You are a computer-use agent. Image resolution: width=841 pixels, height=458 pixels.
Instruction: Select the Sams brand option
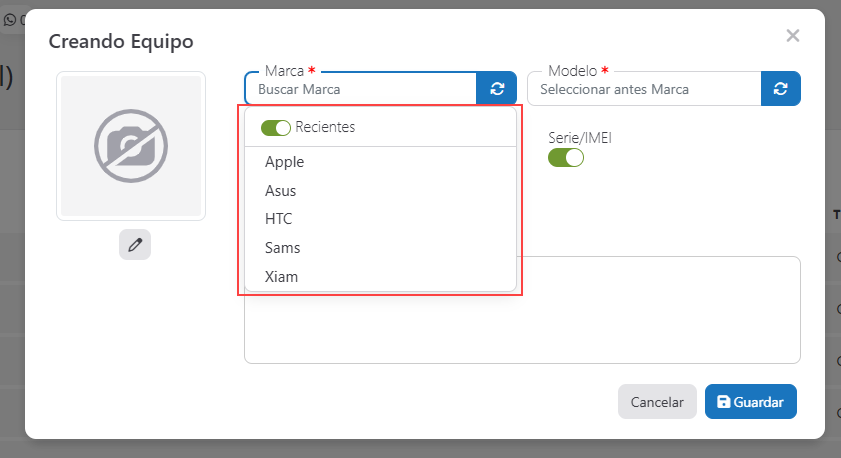(283, 248)
